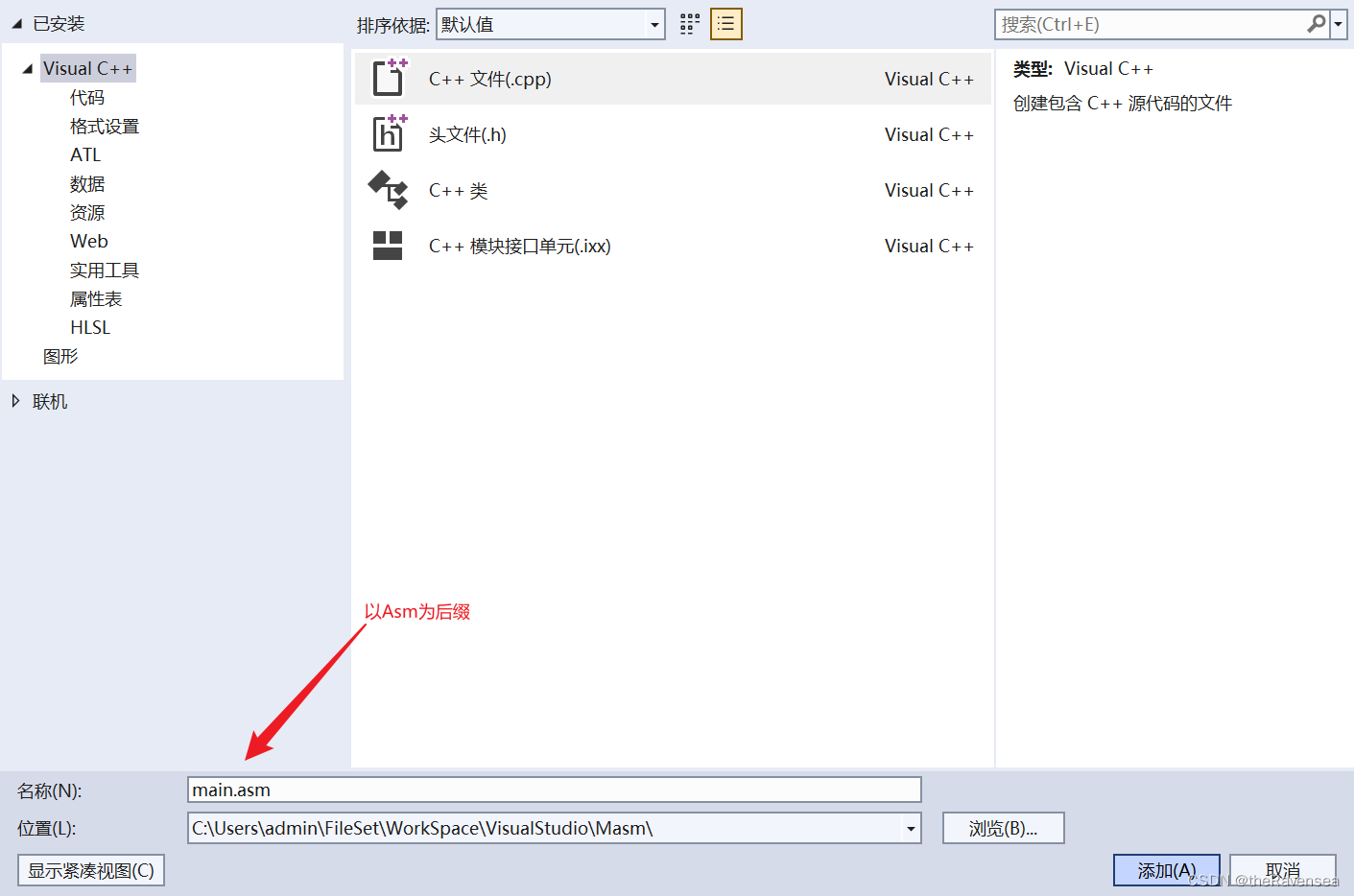
Task: Switch to the small icons view
Action: (689, 23)
